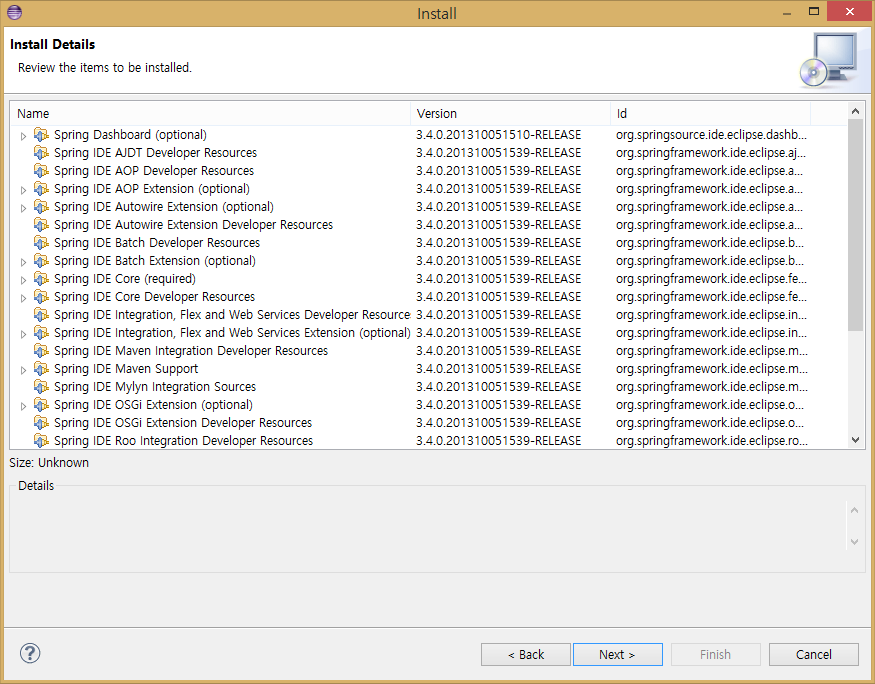Click the Spring Dashboard (optional) feature icon

click(x=41, y=134)
